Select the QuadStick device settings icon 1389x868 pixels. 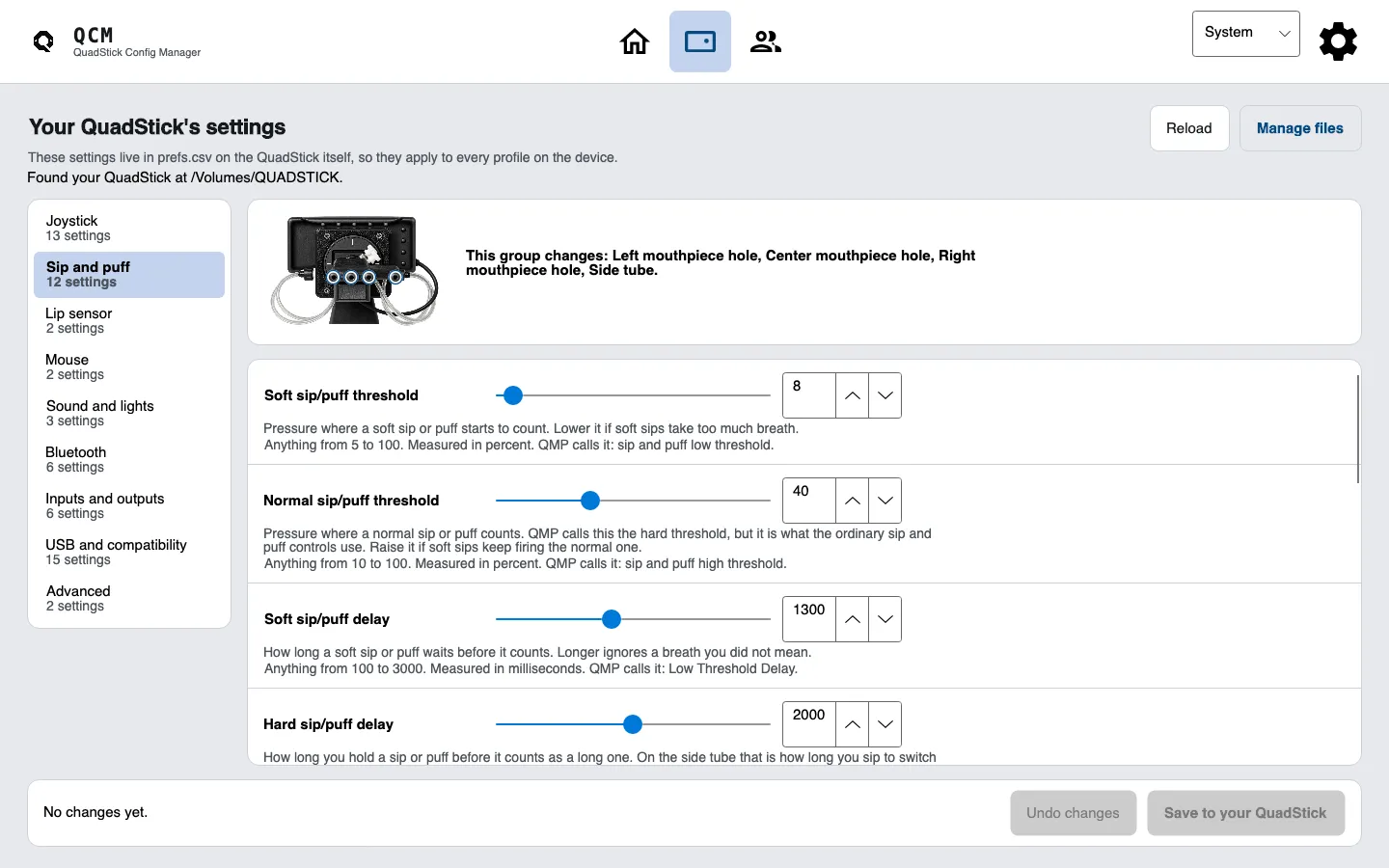(700, 41)
